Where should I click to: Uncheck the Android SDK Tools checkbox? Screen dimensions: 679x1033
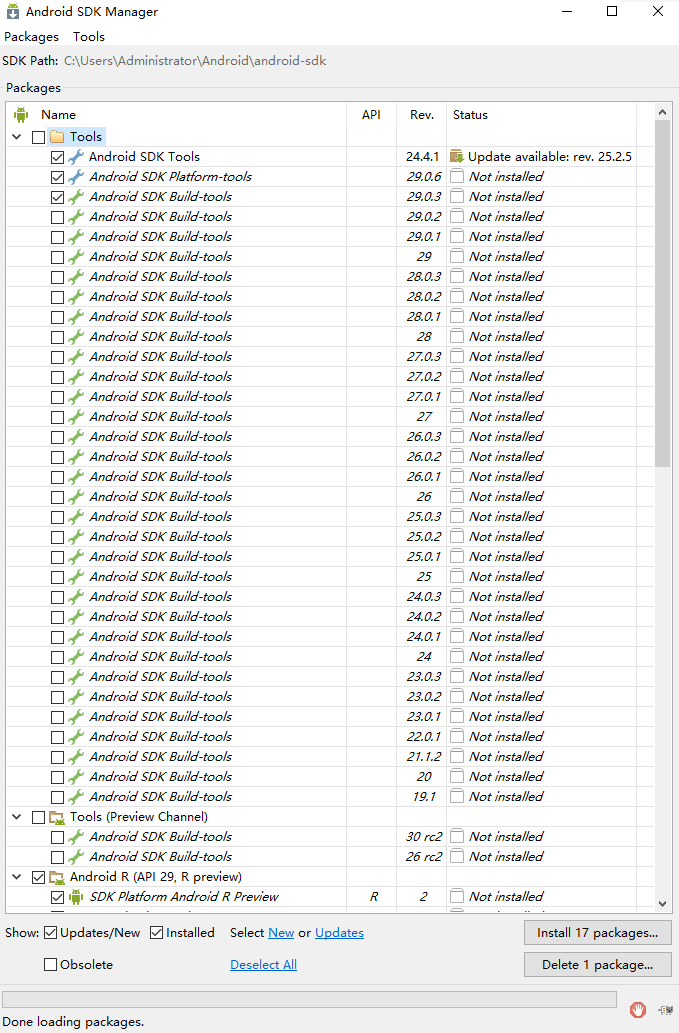(57, 157)
